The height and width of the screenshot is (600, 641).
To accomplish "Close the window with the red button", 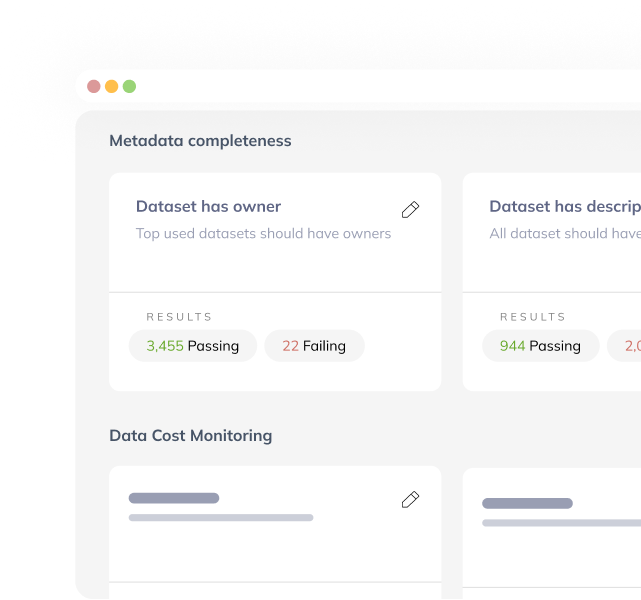I will pyautogui.click(x=94, y=87).
